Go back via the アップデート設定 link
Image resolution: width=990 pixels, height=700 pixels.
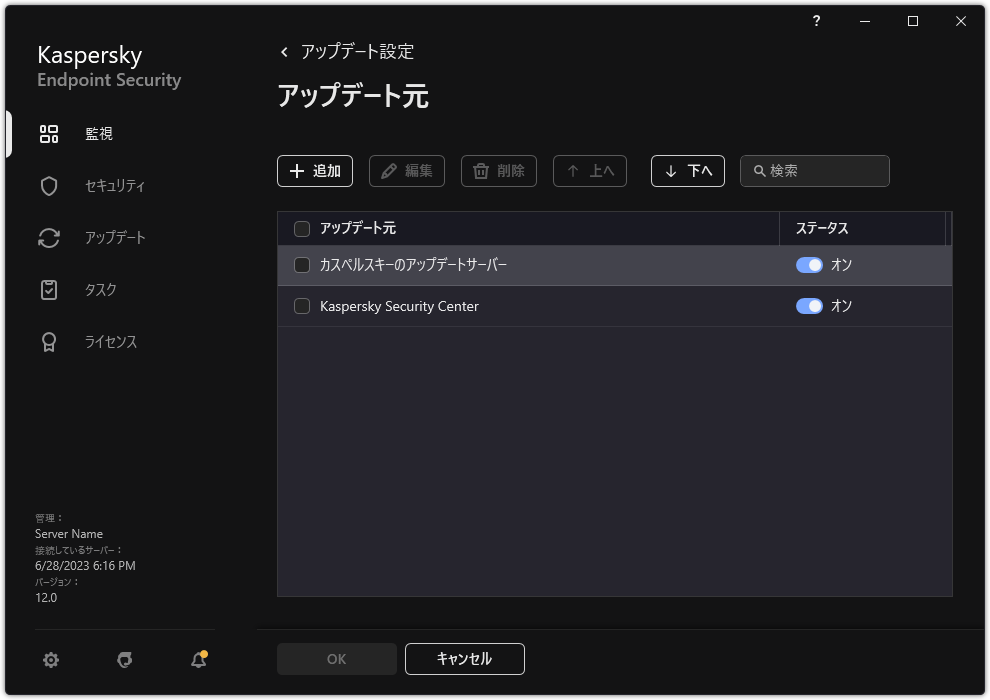[x=355, y=51]
